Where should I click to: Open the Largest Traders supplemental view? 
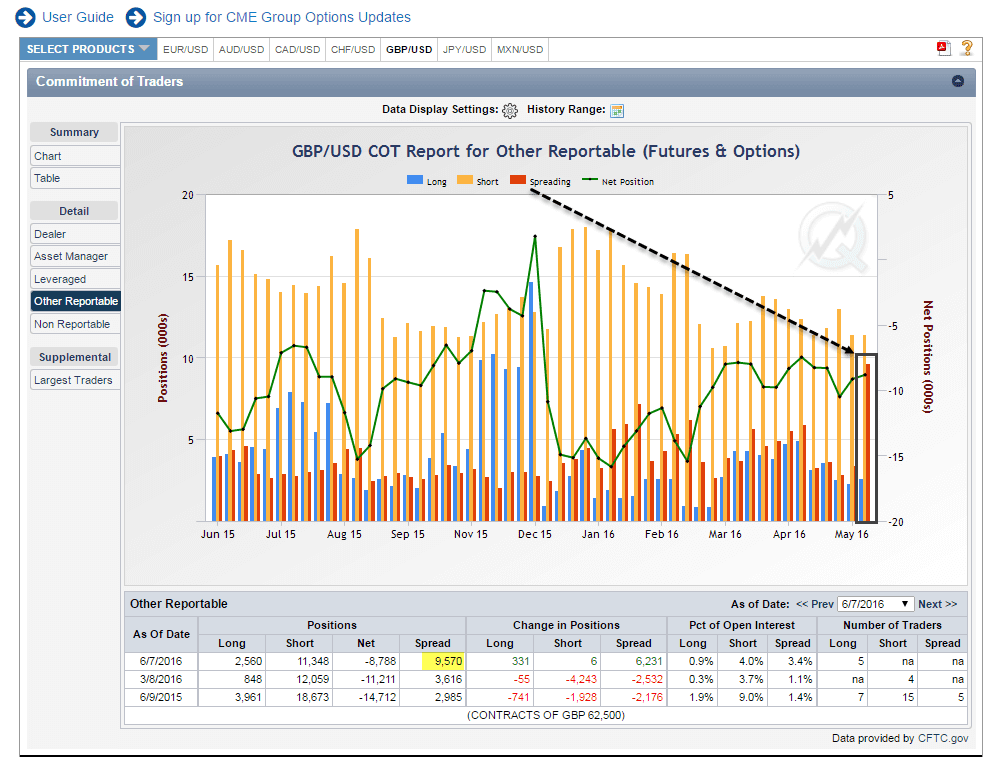pyautogui.click(x=74, y=380)
